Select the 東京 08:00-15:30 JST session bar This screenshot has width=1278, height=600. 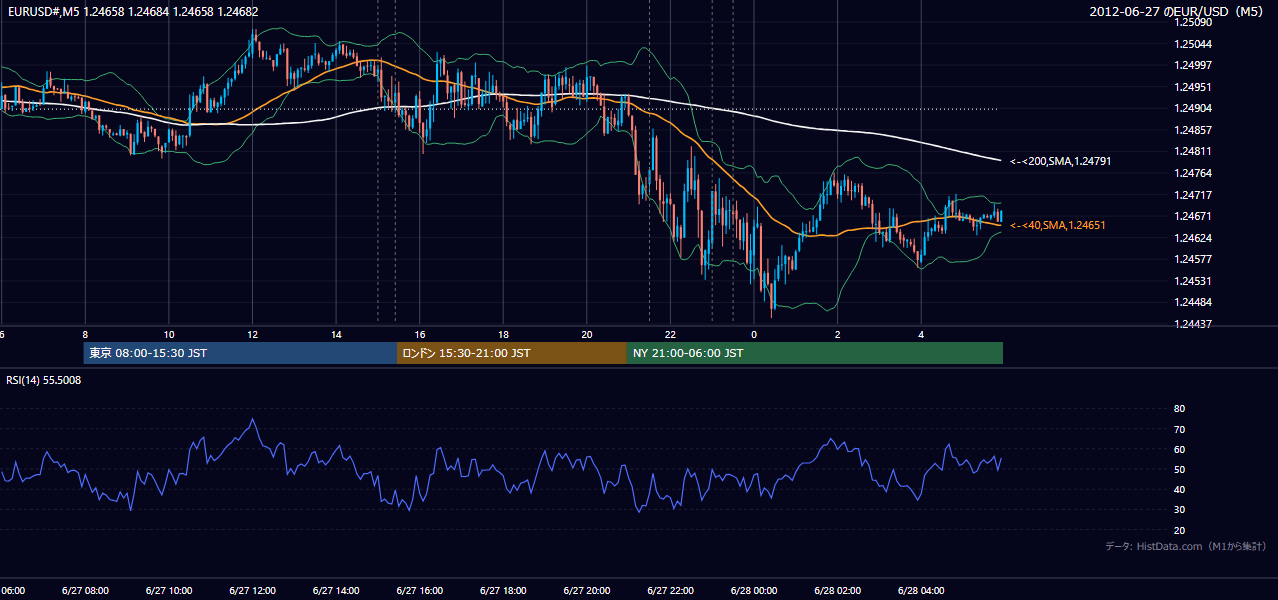pyautogui.click(x=240, y=353)
